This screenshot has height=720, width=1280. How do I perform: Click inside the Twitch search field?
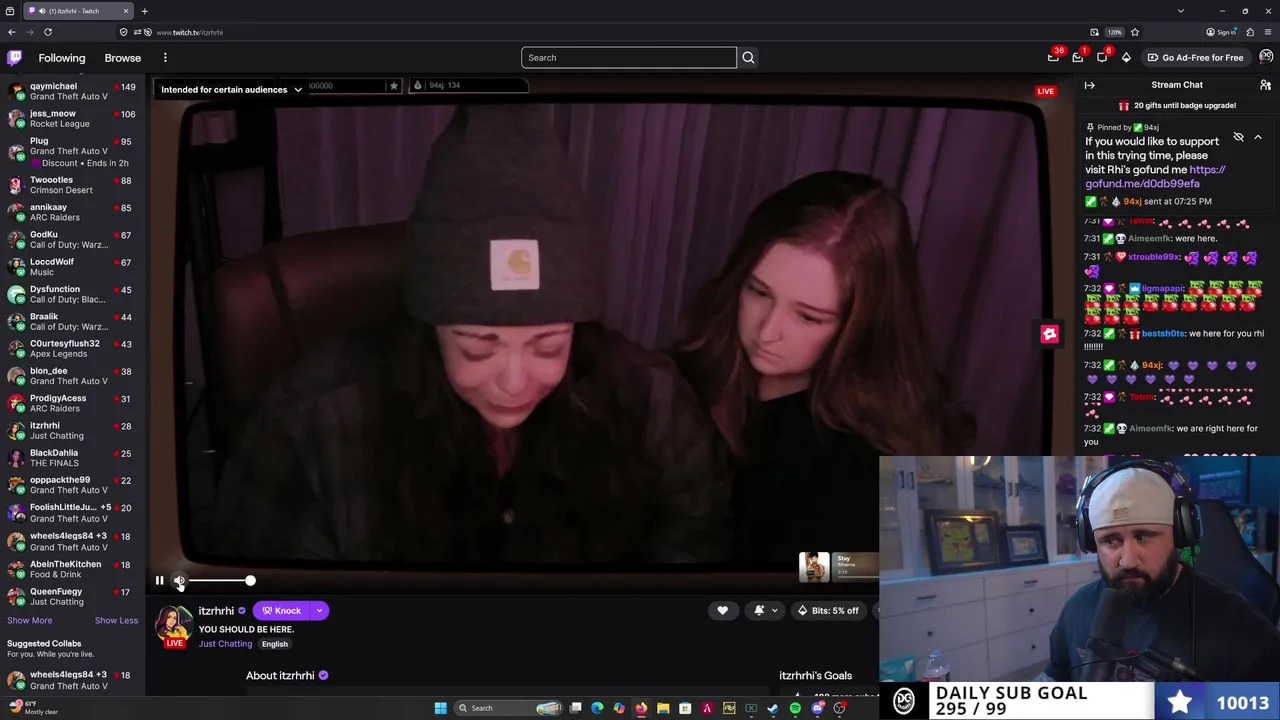click(628, 58)
